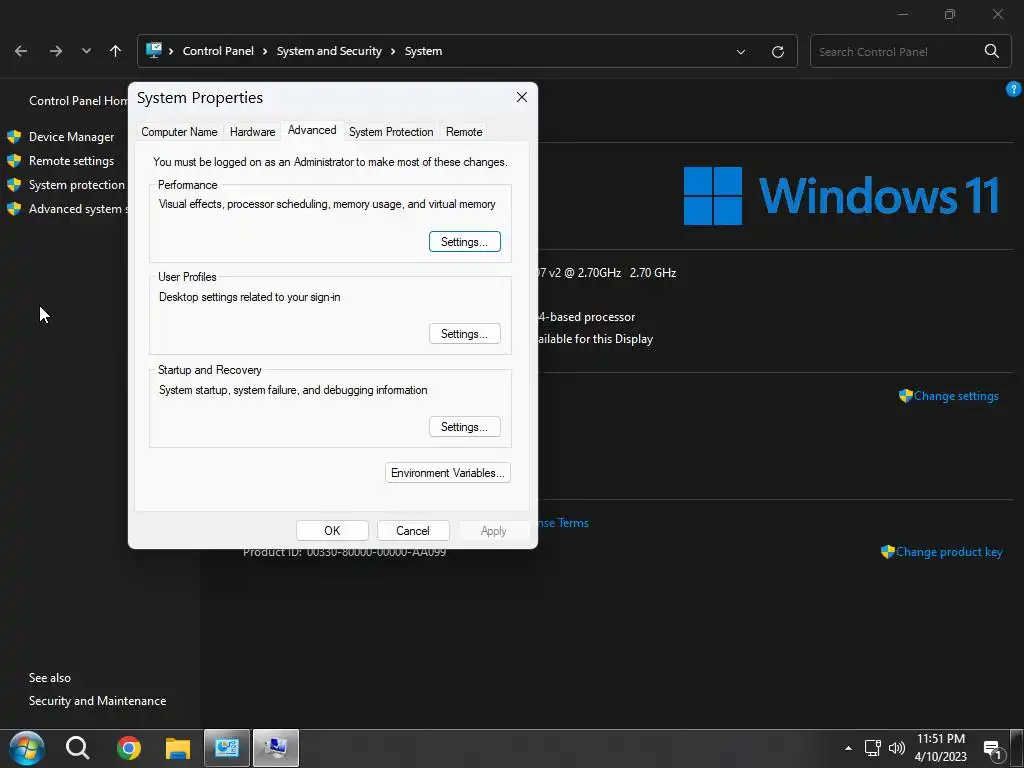Select the Advanced tab

click(x=312, y=130)
